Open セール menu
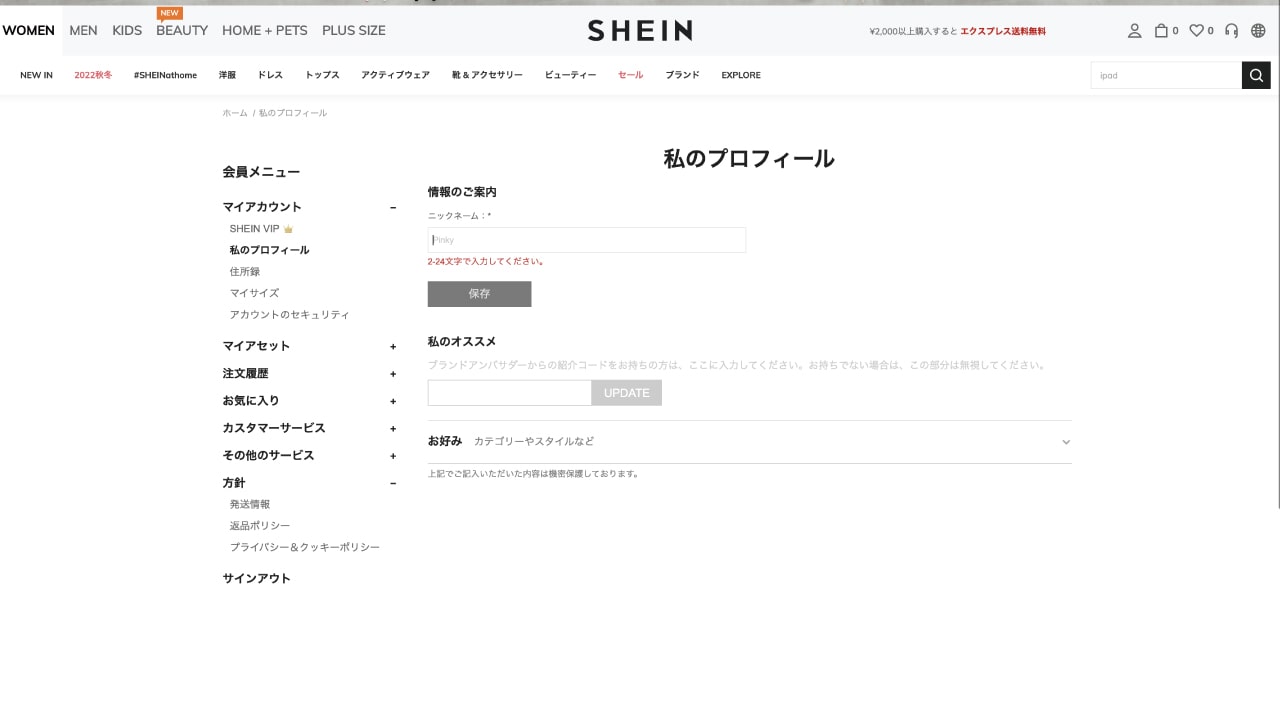 (x=630, y=75)
